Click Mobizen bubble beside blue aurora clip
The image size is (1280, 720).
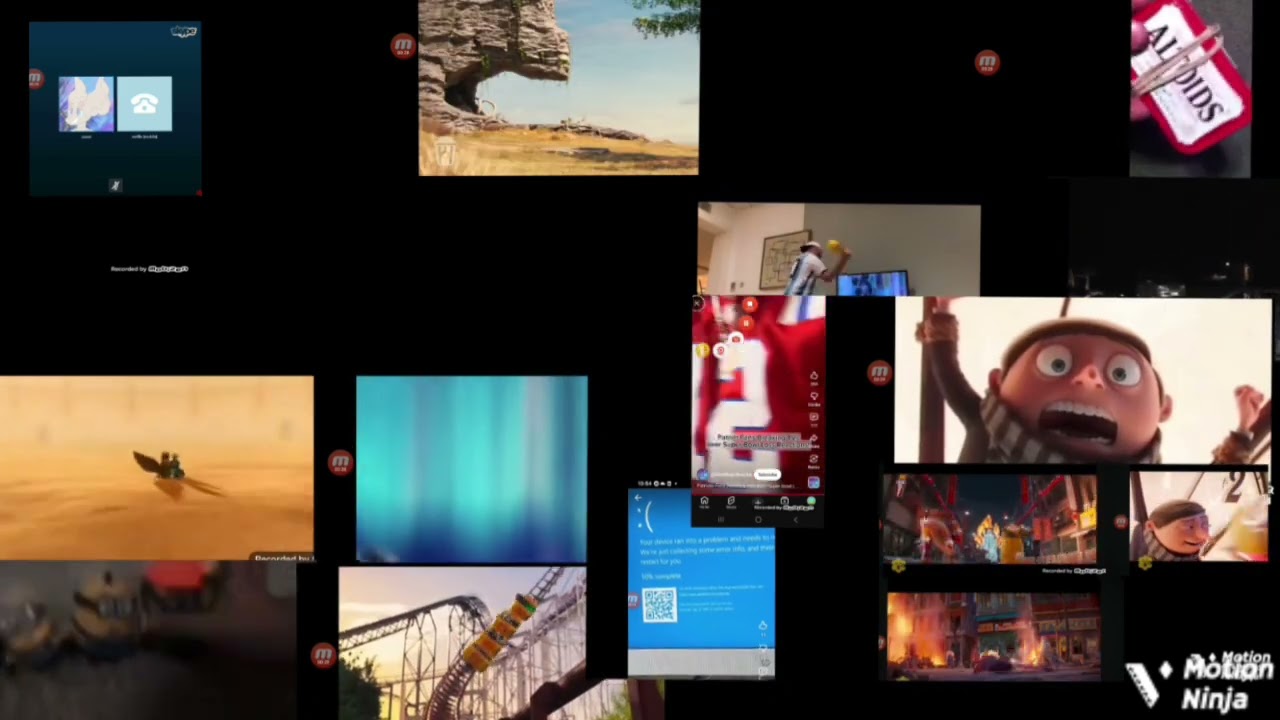click(340, 462)
